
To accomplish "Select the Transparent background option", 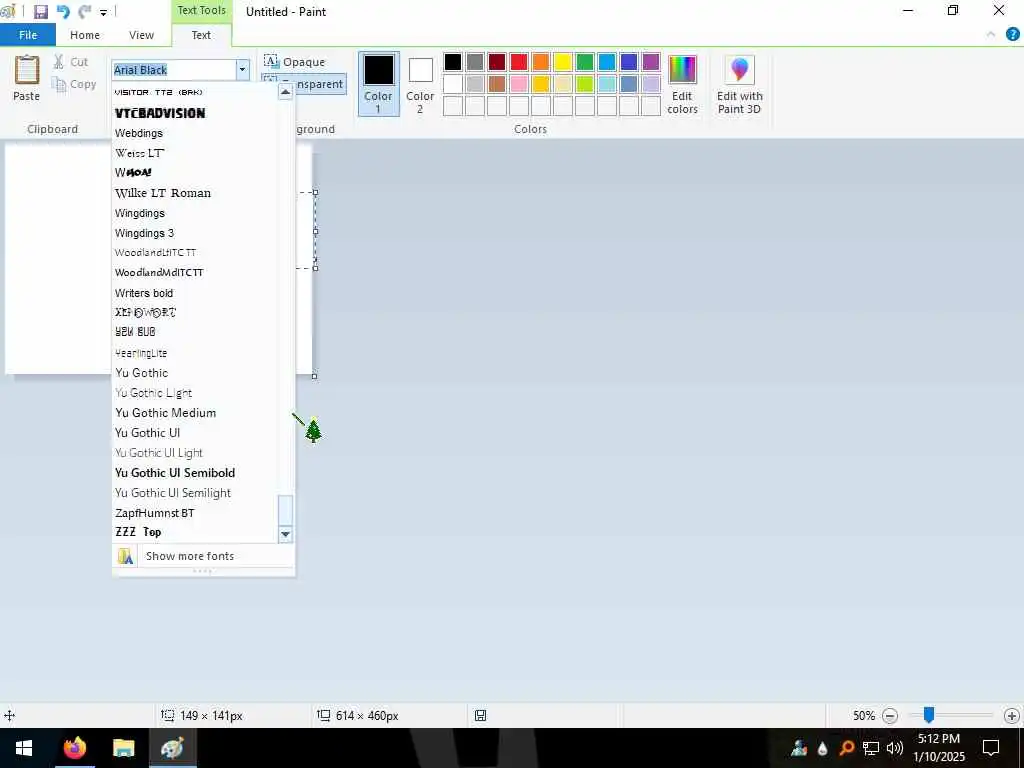I will point(304,84).
